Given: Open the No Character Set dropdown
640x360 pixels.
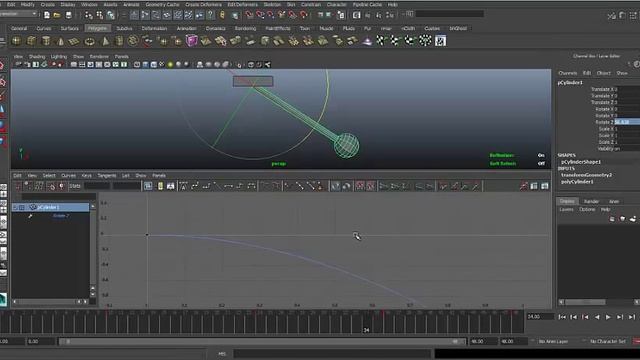Looking at the screenshot, I should [608, 341].
